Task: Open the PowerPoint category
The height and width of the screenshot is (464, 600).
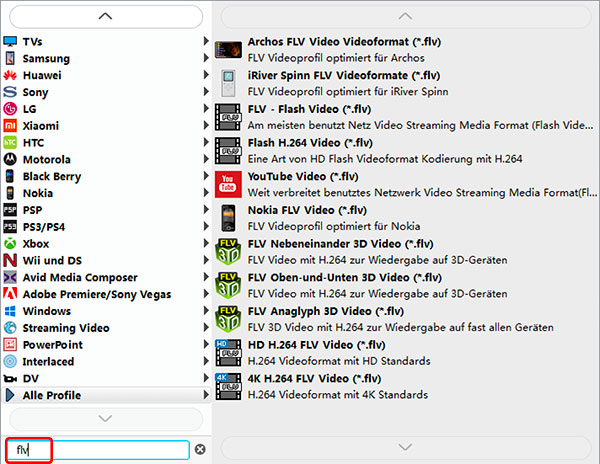Action: 106,344
